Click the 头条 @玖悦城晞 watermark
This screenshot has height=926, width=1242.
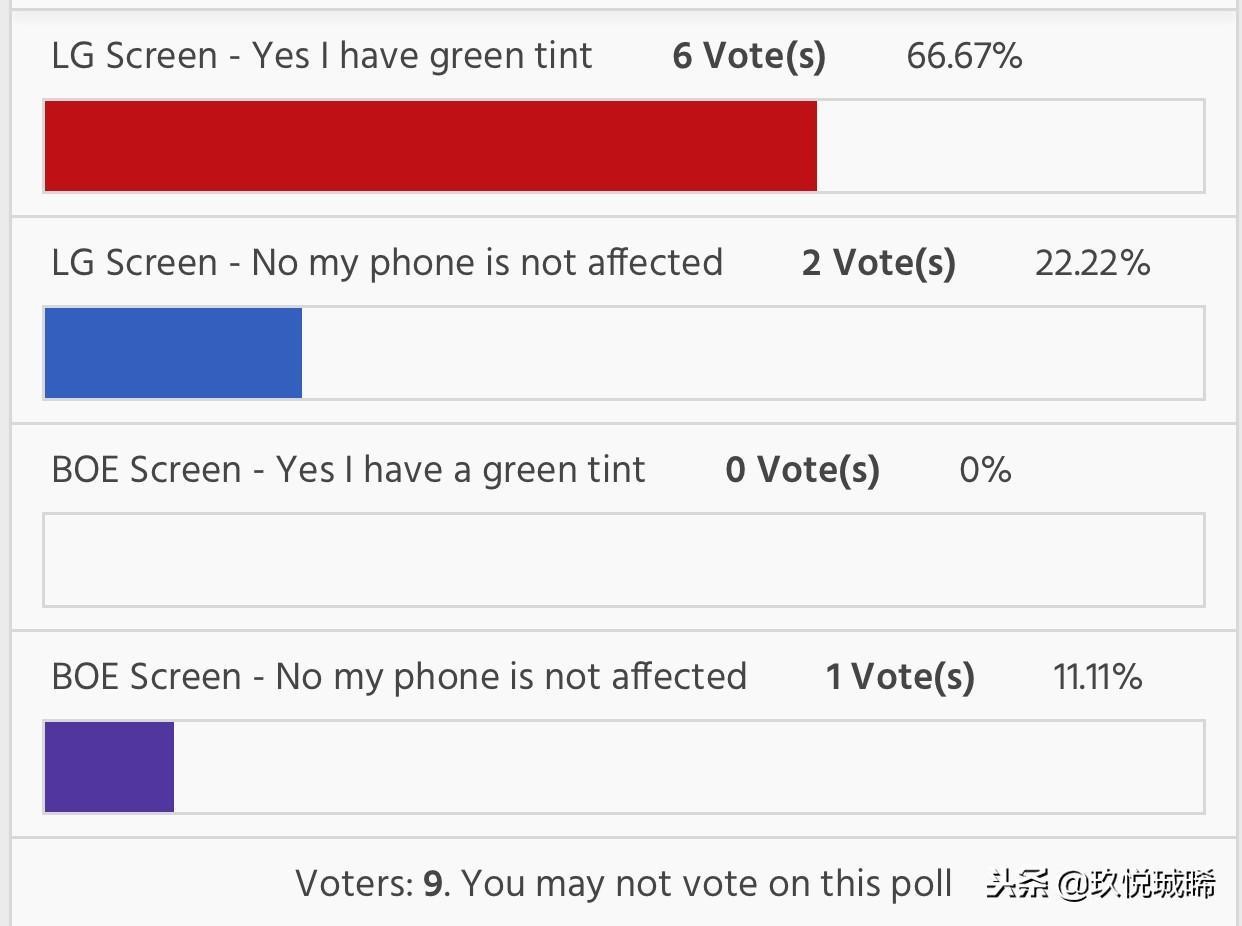(1101, 884)
